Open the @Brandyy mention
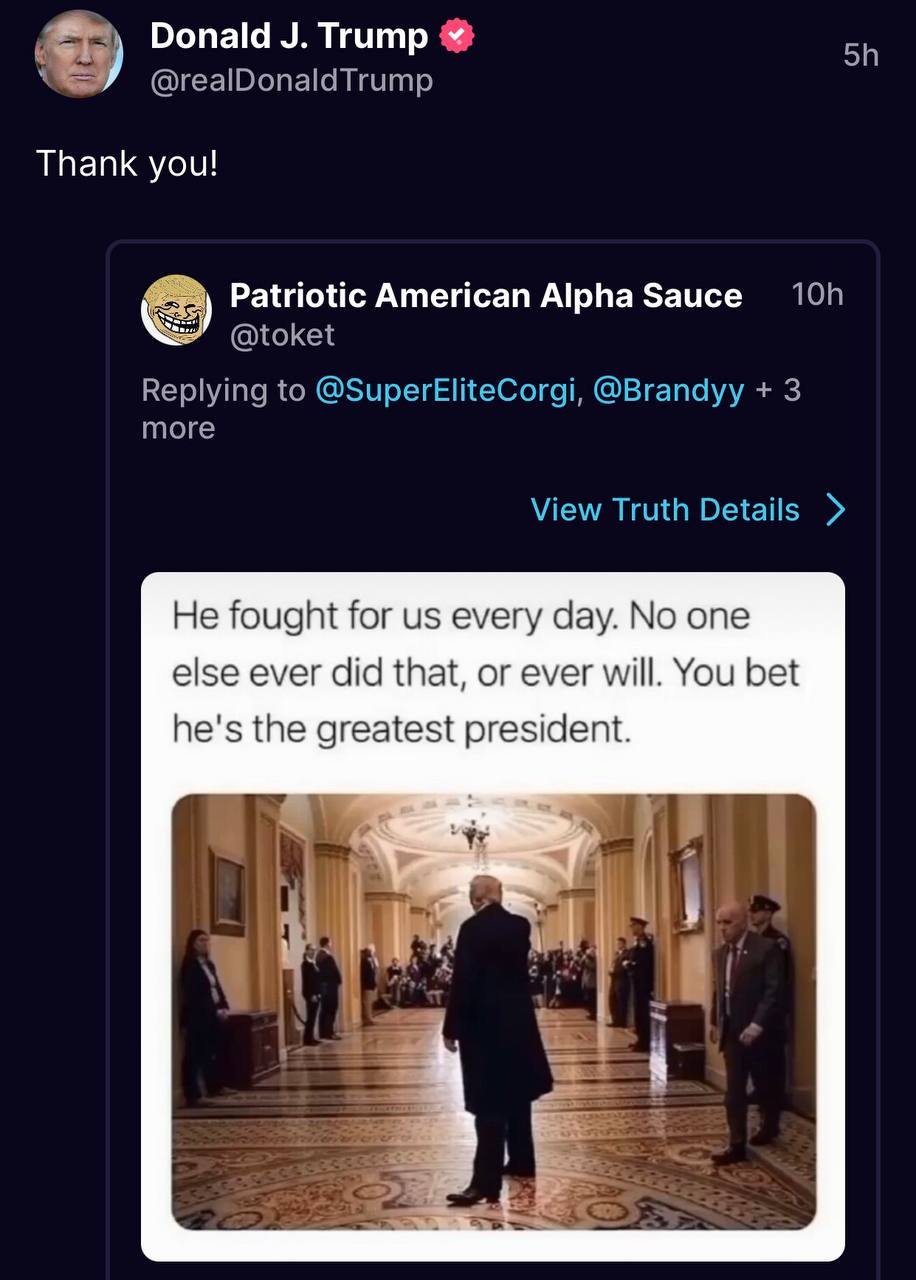This screenshot has height=1280, width=916. point(669,390)
